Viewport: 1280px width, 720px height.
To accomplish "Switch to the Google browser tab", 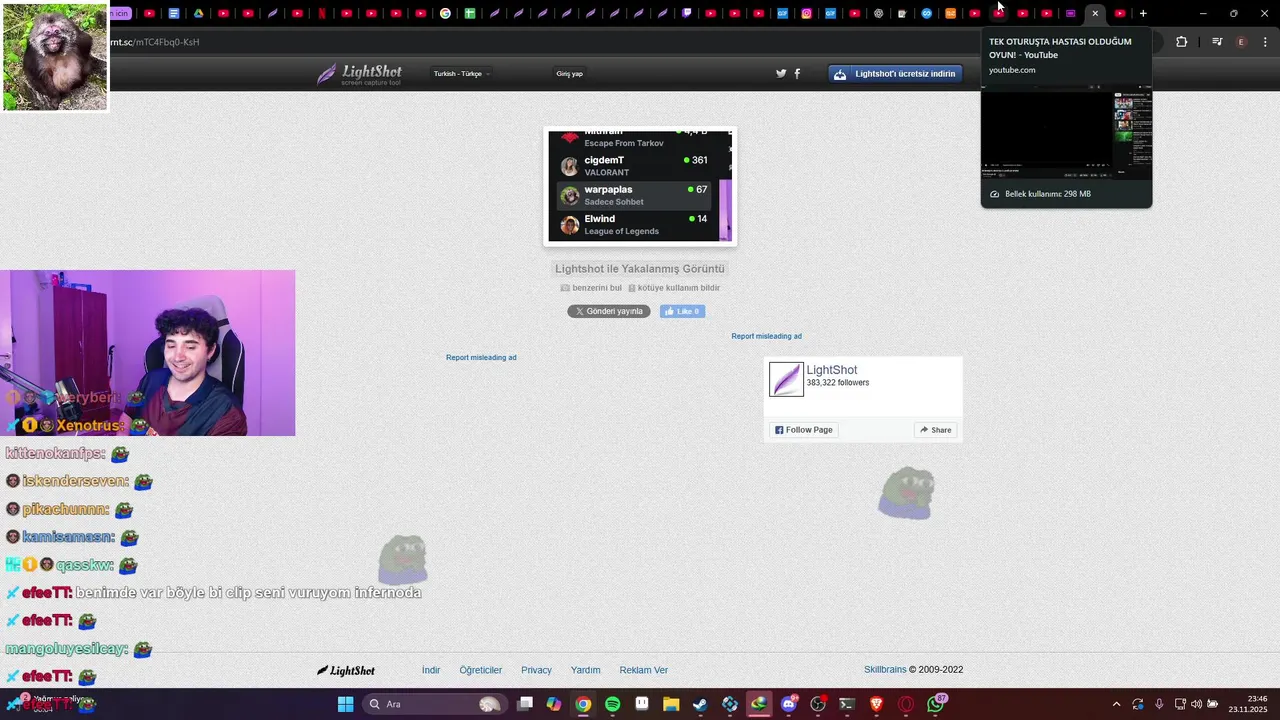I will [445, 13].
